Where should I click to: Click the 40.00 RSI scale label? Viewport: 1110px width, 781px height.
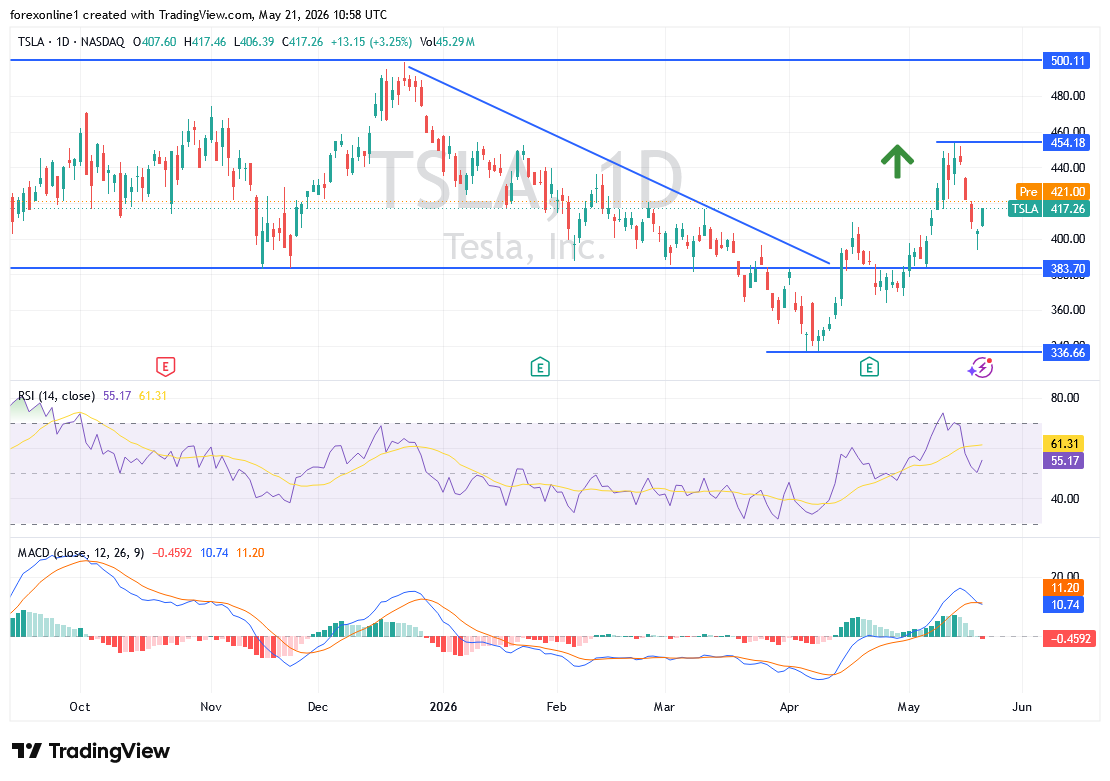pos(1065,498)
